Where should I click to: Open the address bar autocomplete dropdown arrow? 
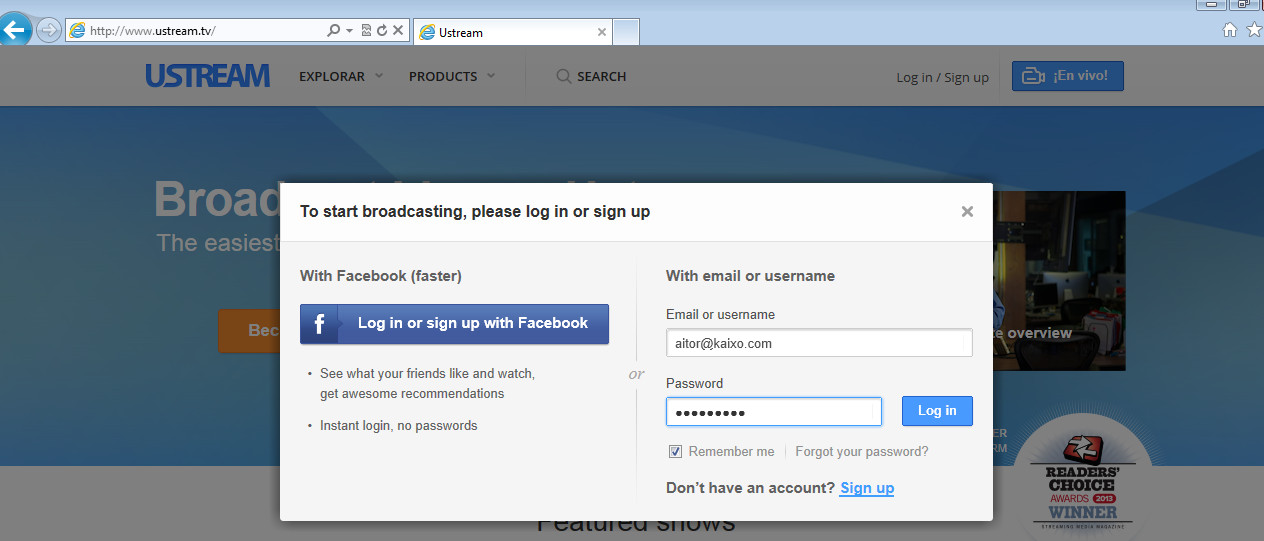349,31
